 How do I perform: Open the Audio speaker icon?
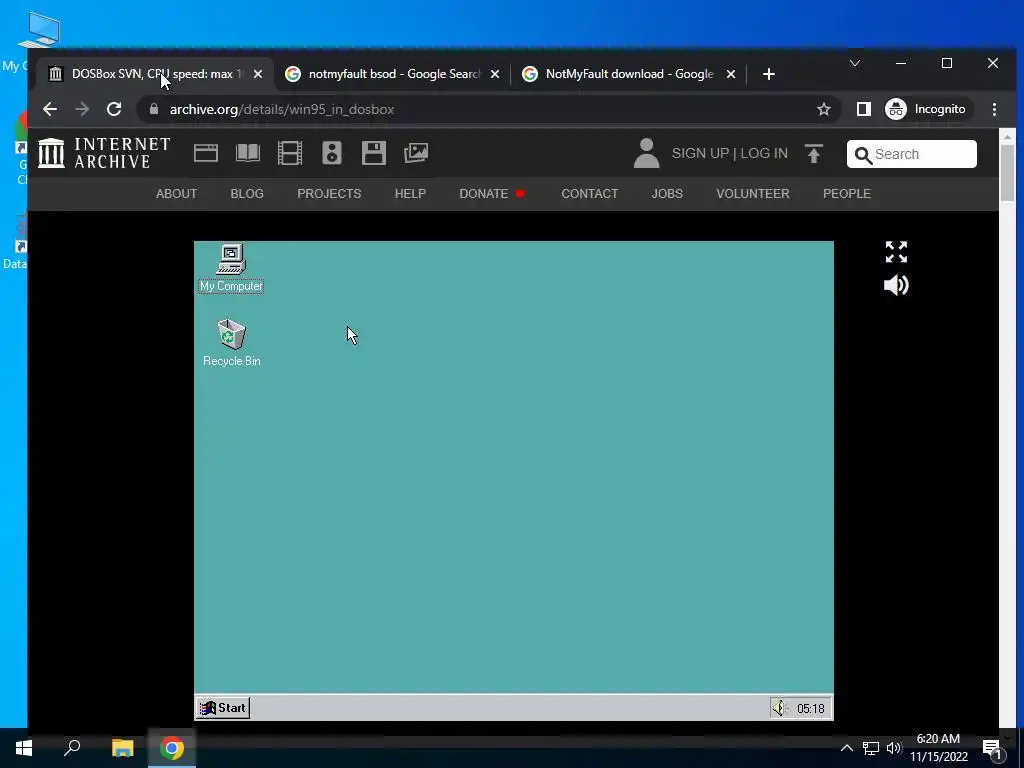pos(332,153)
